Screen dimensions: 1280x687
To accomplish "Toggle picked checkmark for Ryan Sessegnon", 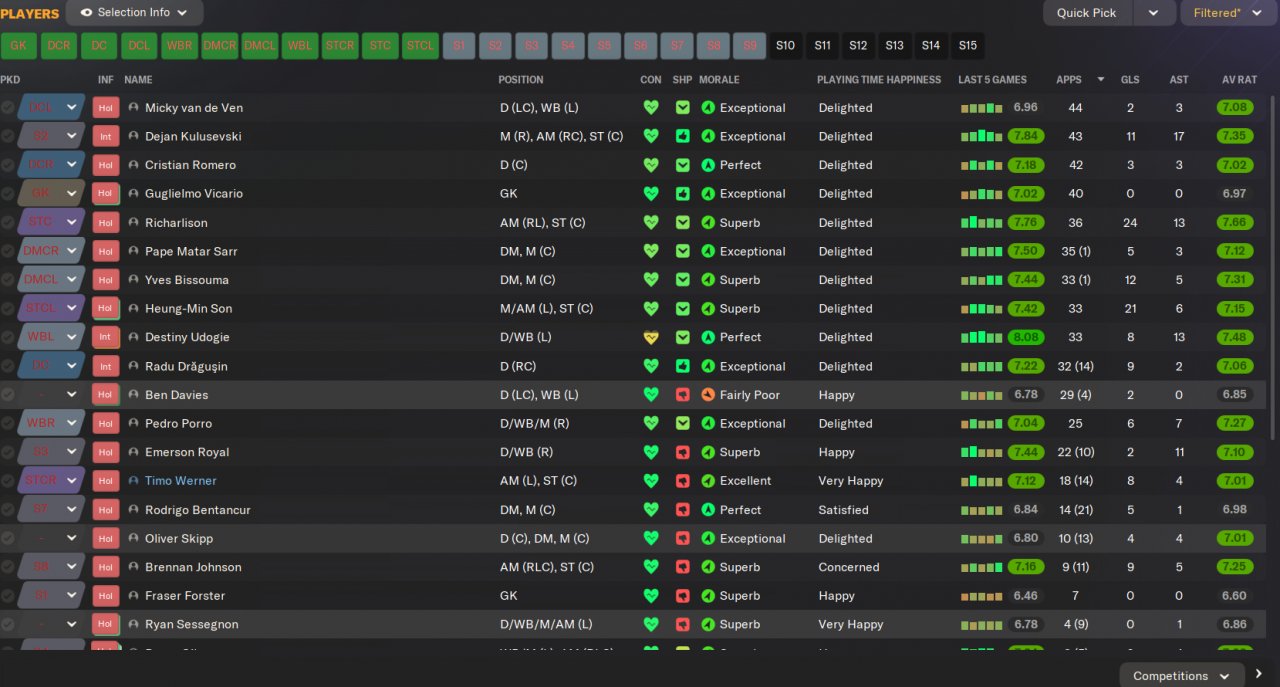I will 8,625.
